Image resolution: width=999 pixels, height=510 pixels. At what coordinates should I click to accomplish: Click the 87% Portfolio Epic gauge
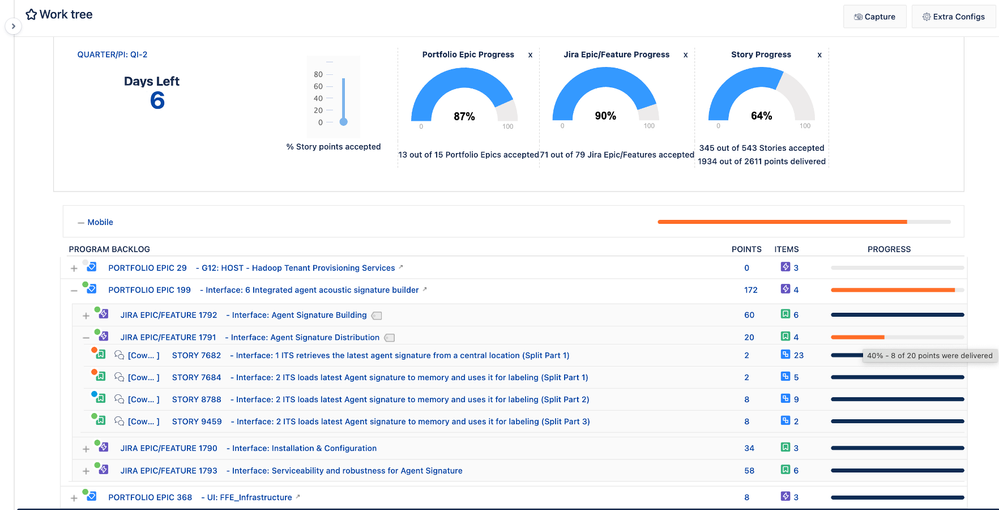point(464,94)
